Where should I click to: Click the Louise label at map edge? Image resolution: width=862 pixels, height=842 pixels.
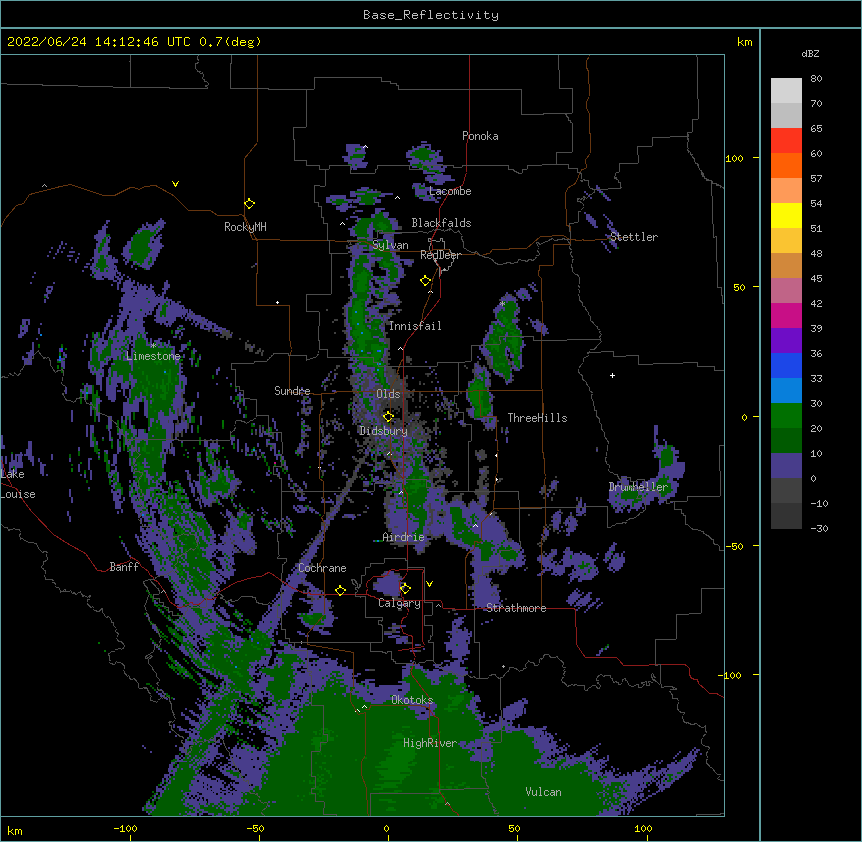[x=18, y=494]
